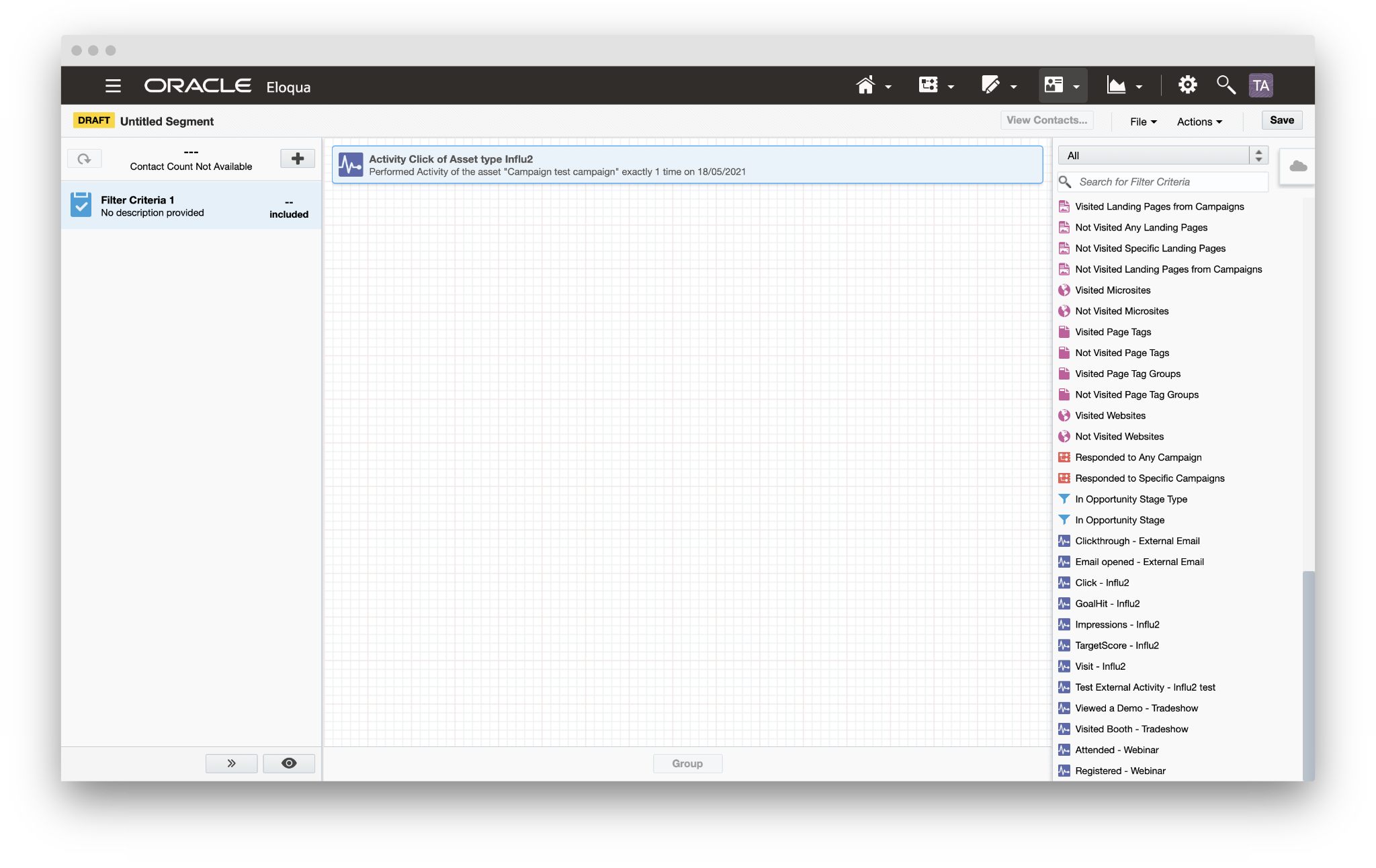1376x868 pixels.
Task: Toggle the eye preview button at bottom
Action: (289, 763)
